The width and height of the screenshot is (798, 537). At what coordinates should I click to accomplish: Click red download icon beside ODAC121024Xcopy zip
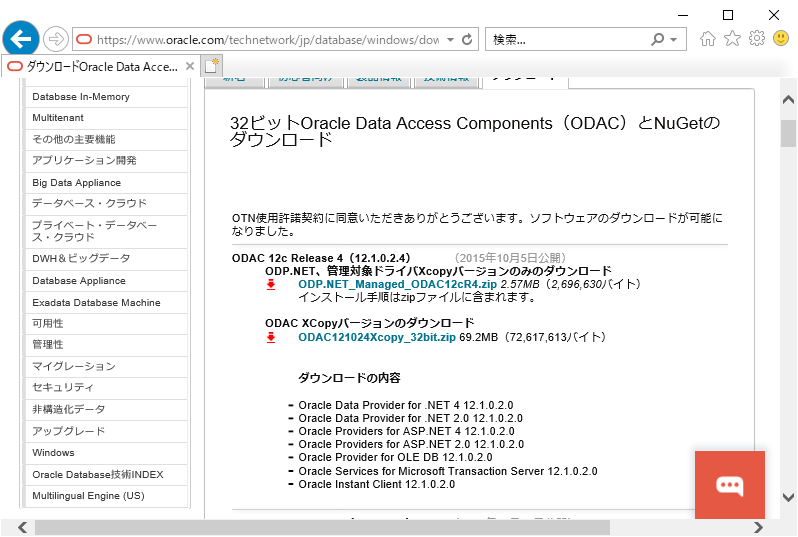coord(271,337)
